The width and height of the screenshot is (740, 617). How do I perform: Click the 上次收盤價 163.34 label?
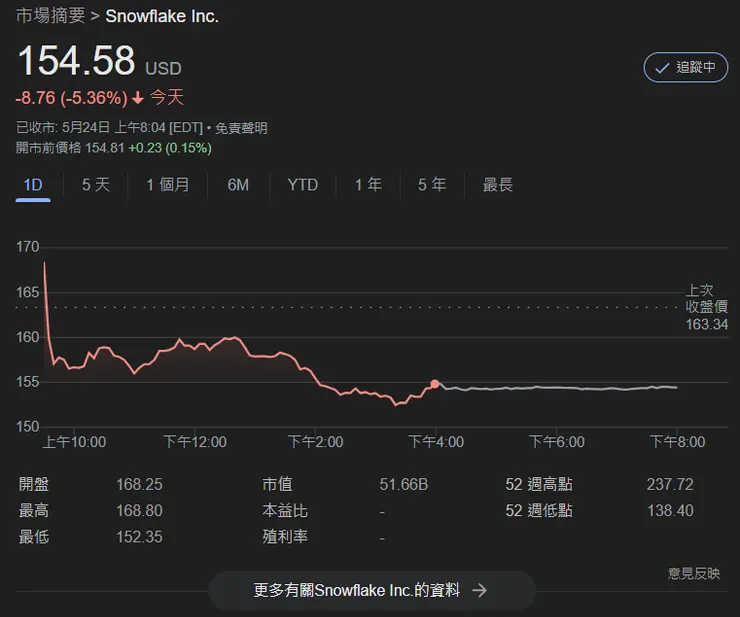(706, 307)
